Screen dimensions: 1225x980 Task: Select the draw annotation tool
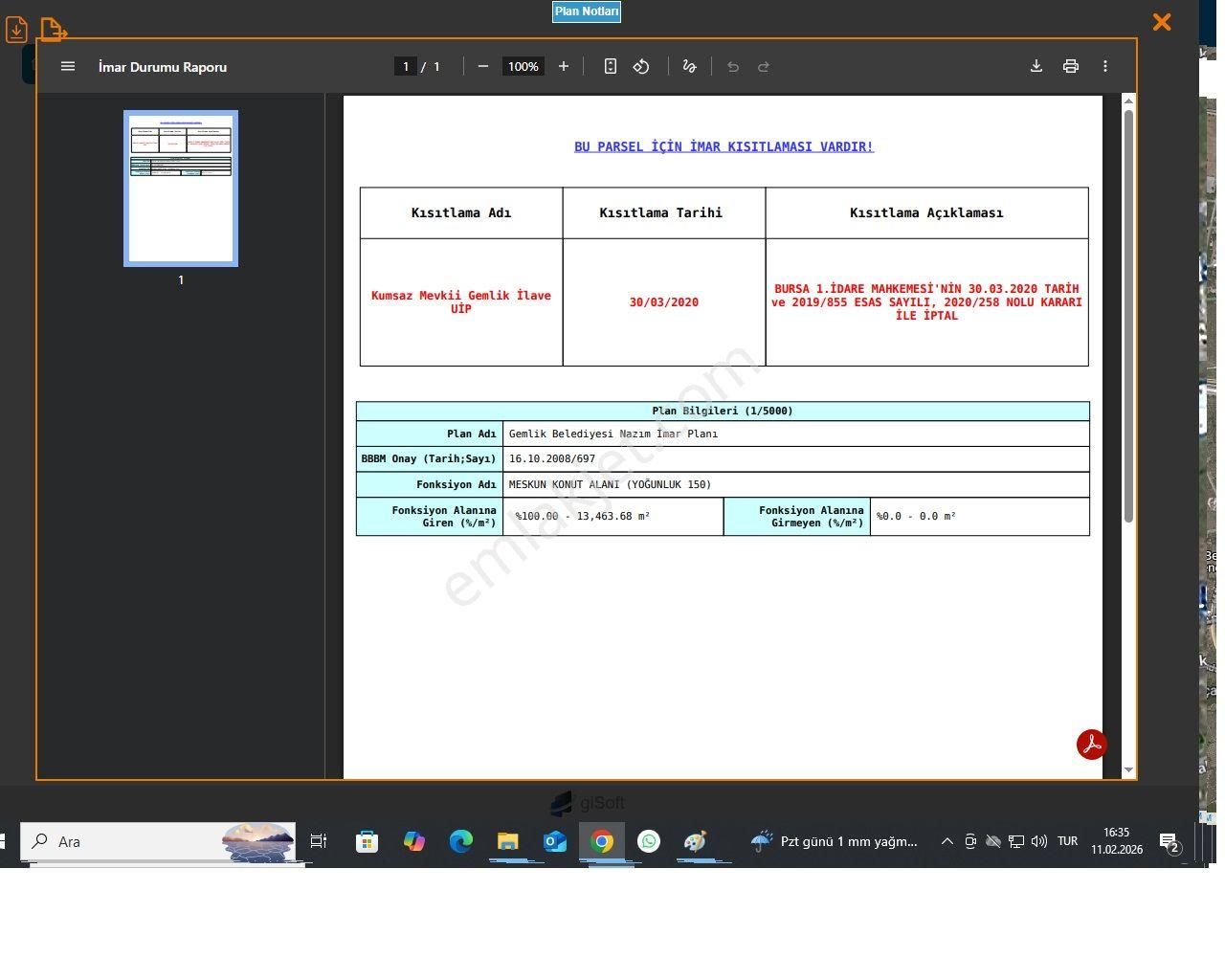689,67
